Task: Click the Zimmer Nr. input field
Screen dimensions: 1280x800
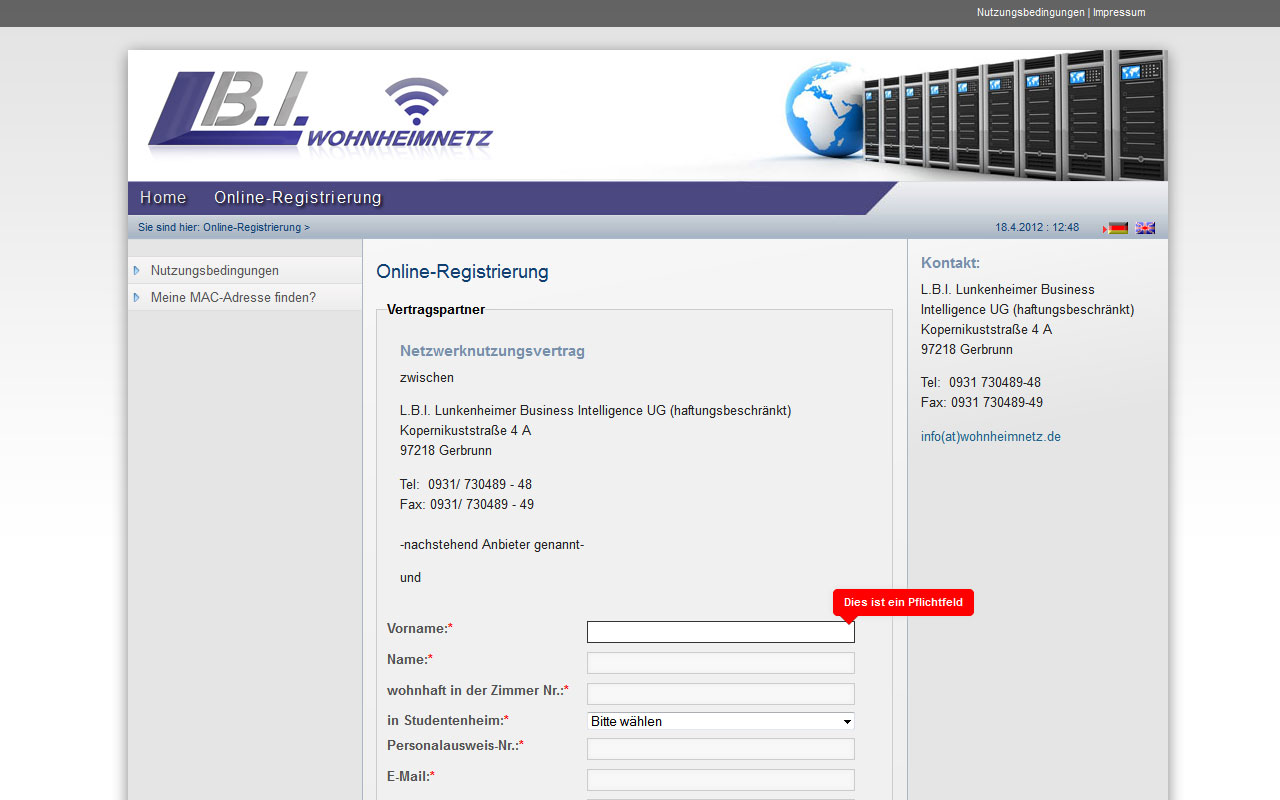Action: (x=721, y=694)
